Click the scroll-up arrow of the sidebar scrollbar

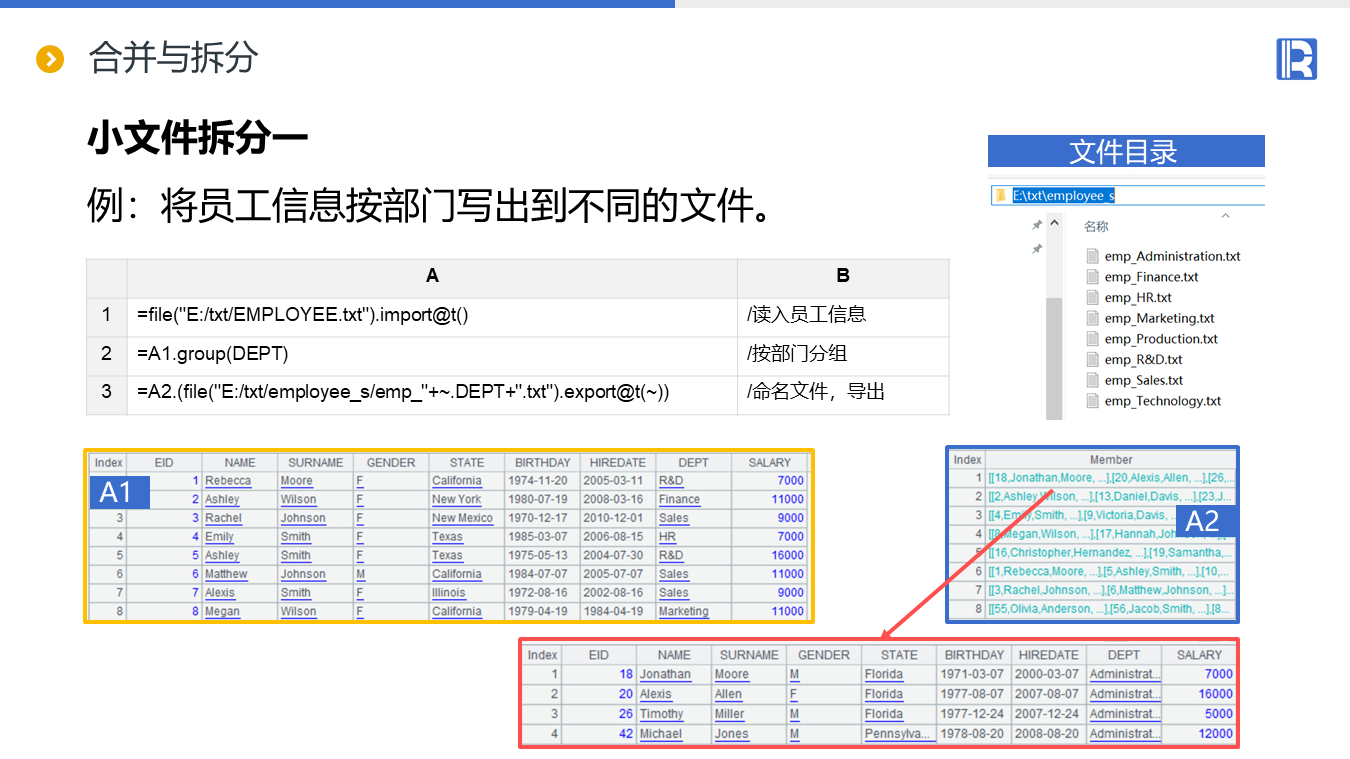click(x=1054, y=221)
